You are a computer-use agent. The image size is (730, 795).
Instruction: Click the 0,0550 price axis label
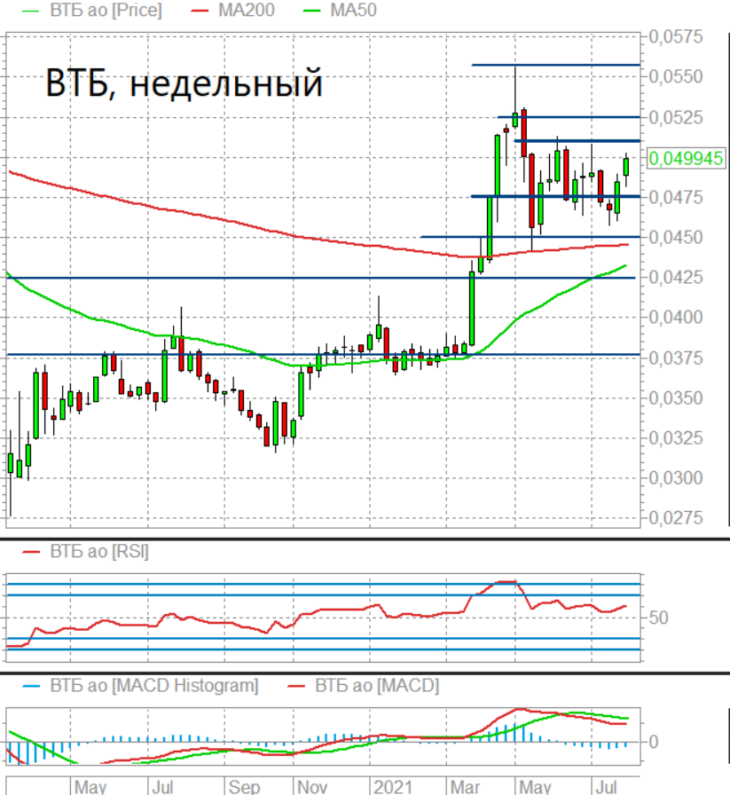[676, 77]
